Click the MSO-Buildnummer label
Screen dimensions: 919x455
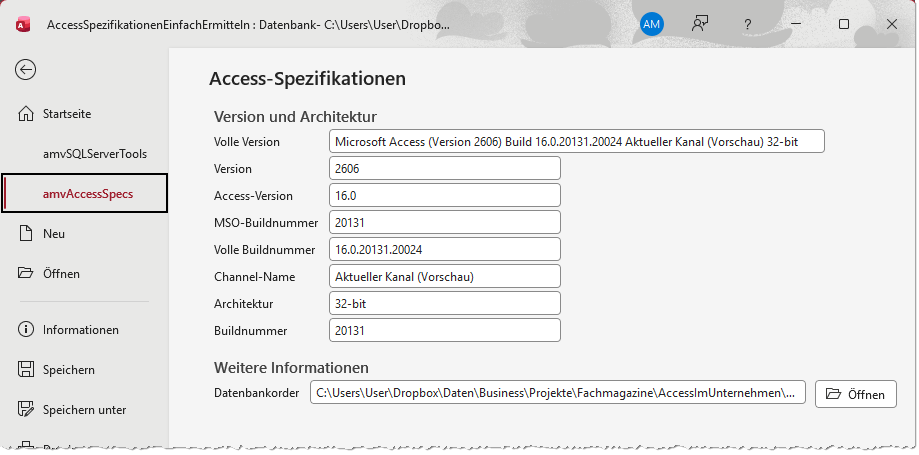point(266,223)
